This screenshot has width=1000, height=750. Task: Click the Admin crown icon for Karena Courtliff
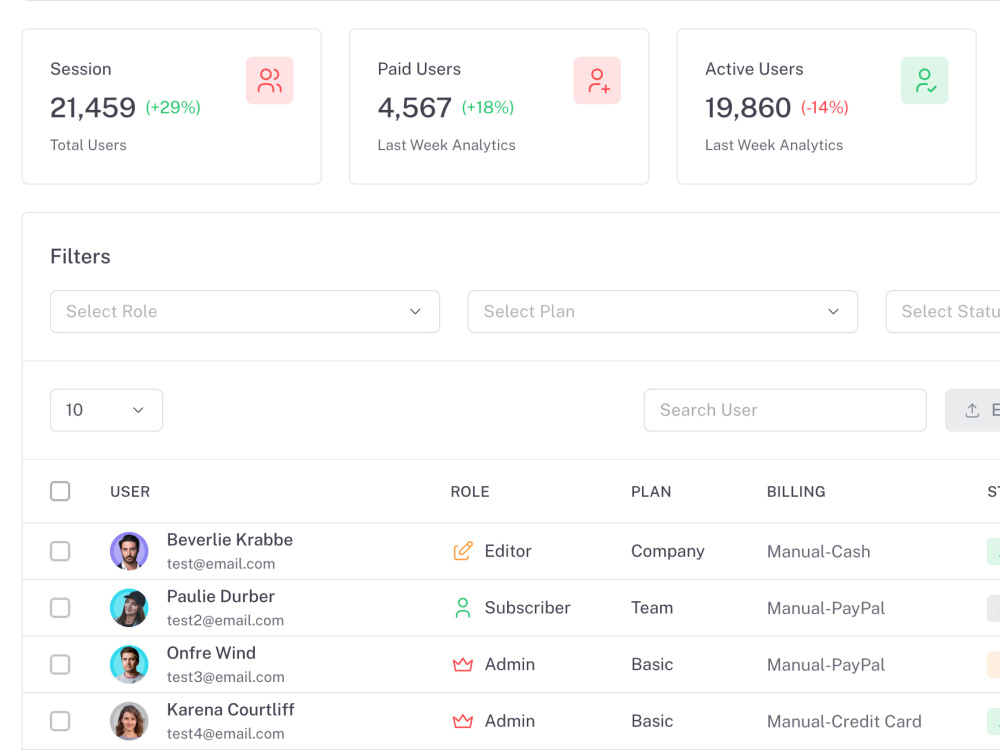pos(463,721)
